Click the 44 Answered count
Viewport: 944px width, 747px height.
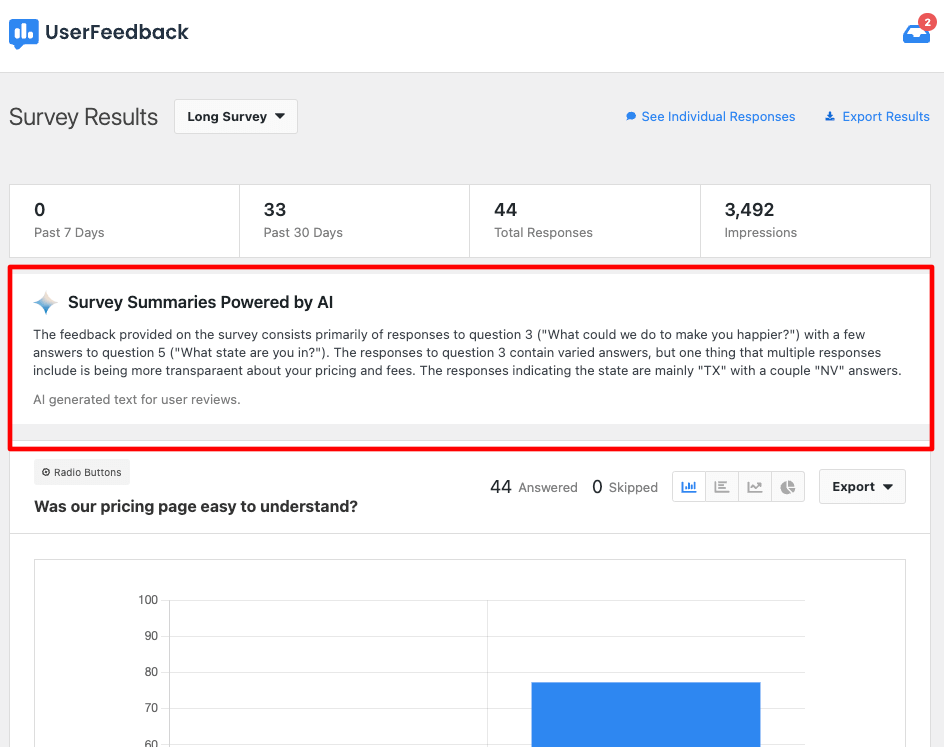533,487
